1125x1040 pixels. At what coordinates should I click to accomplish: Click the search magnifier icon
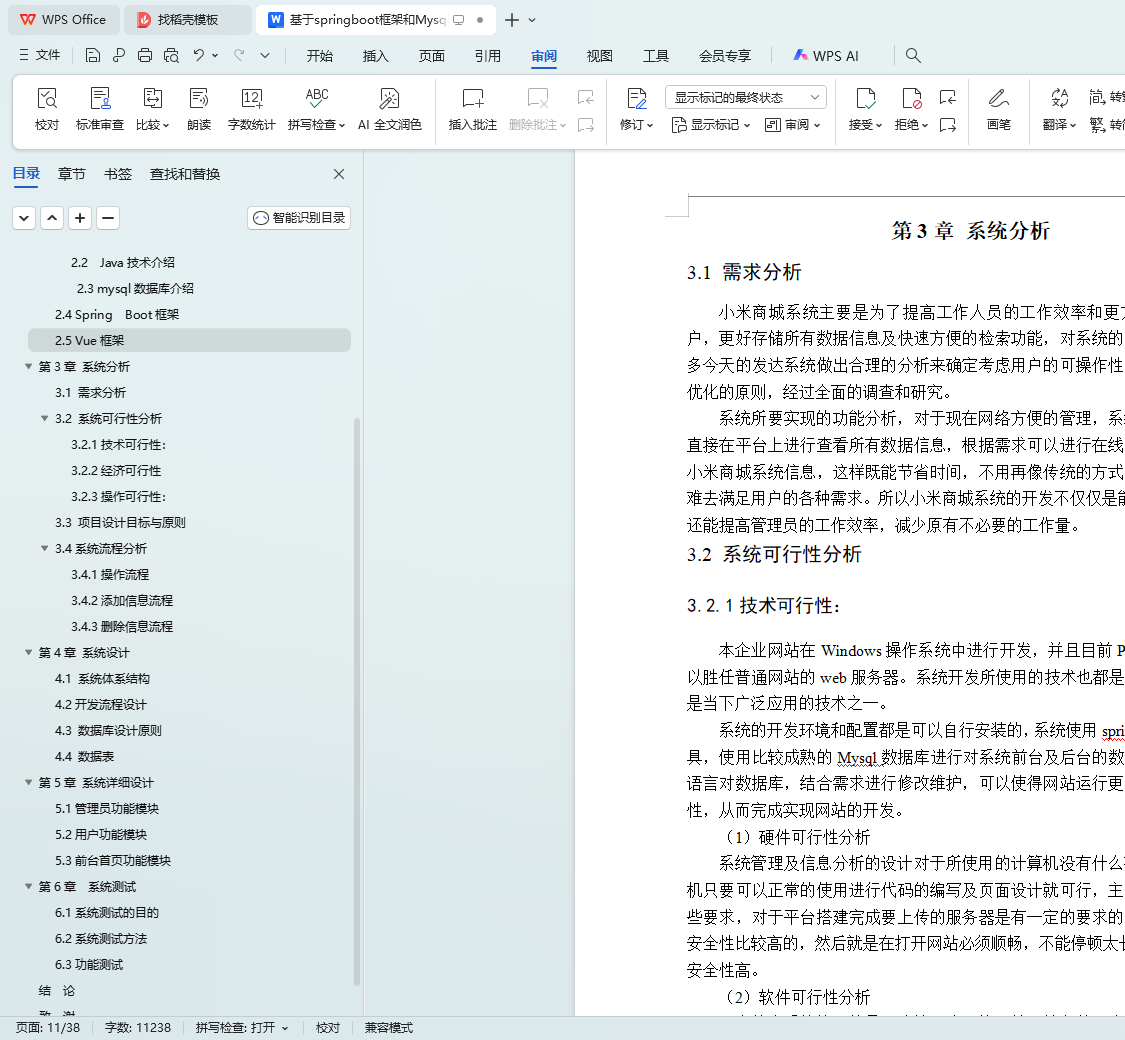pos(913,55)
